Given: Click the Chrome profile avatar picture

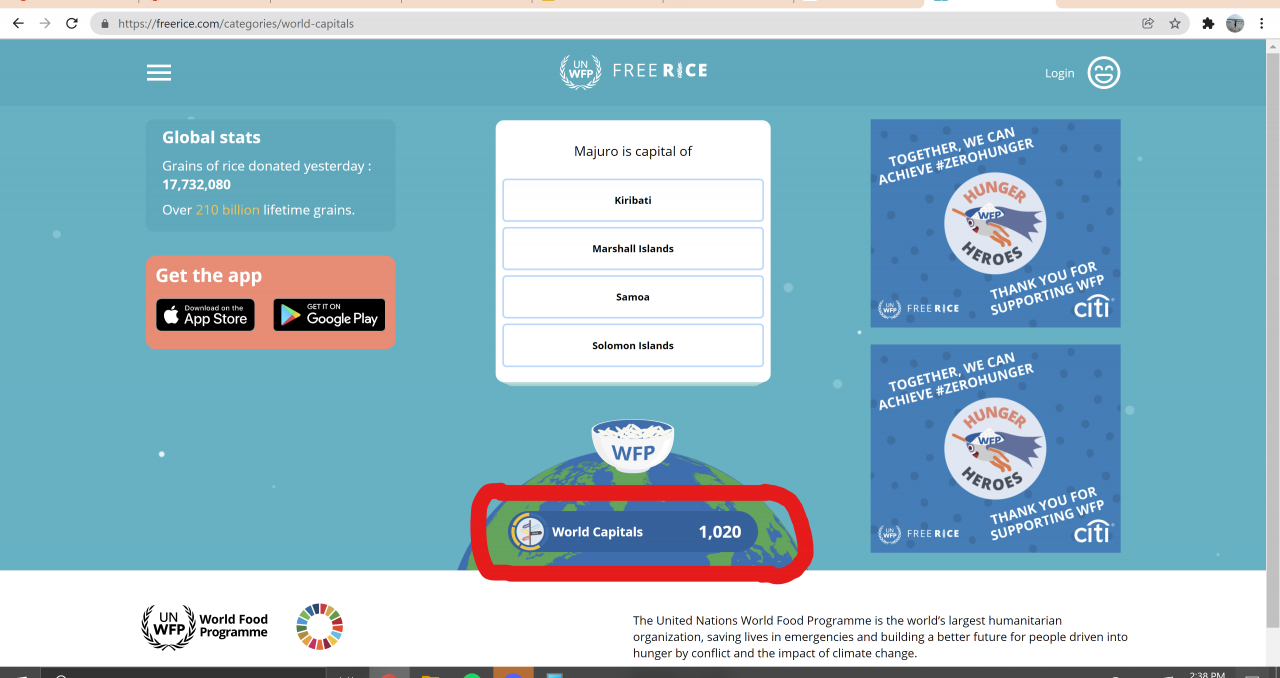Looking at the screenshot, I should pyautogui.click(x=1235, y=23).
